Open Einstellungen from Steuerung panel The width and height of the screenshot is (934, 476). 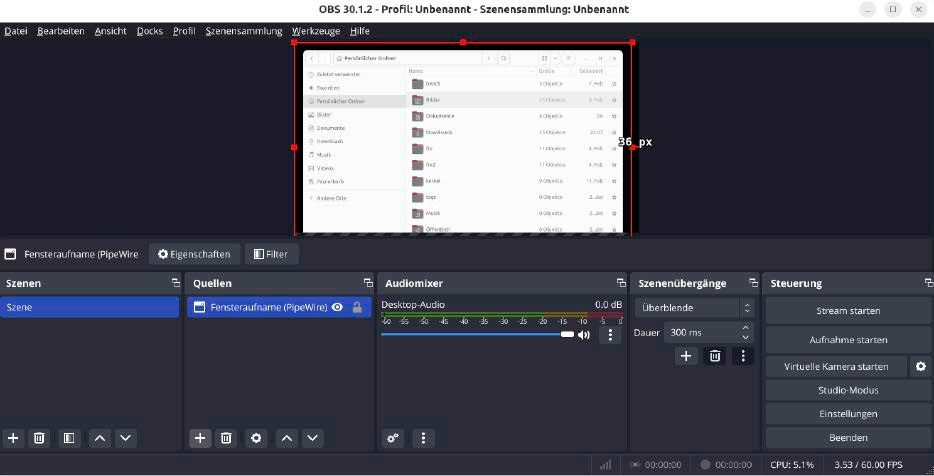click(848, 414)
